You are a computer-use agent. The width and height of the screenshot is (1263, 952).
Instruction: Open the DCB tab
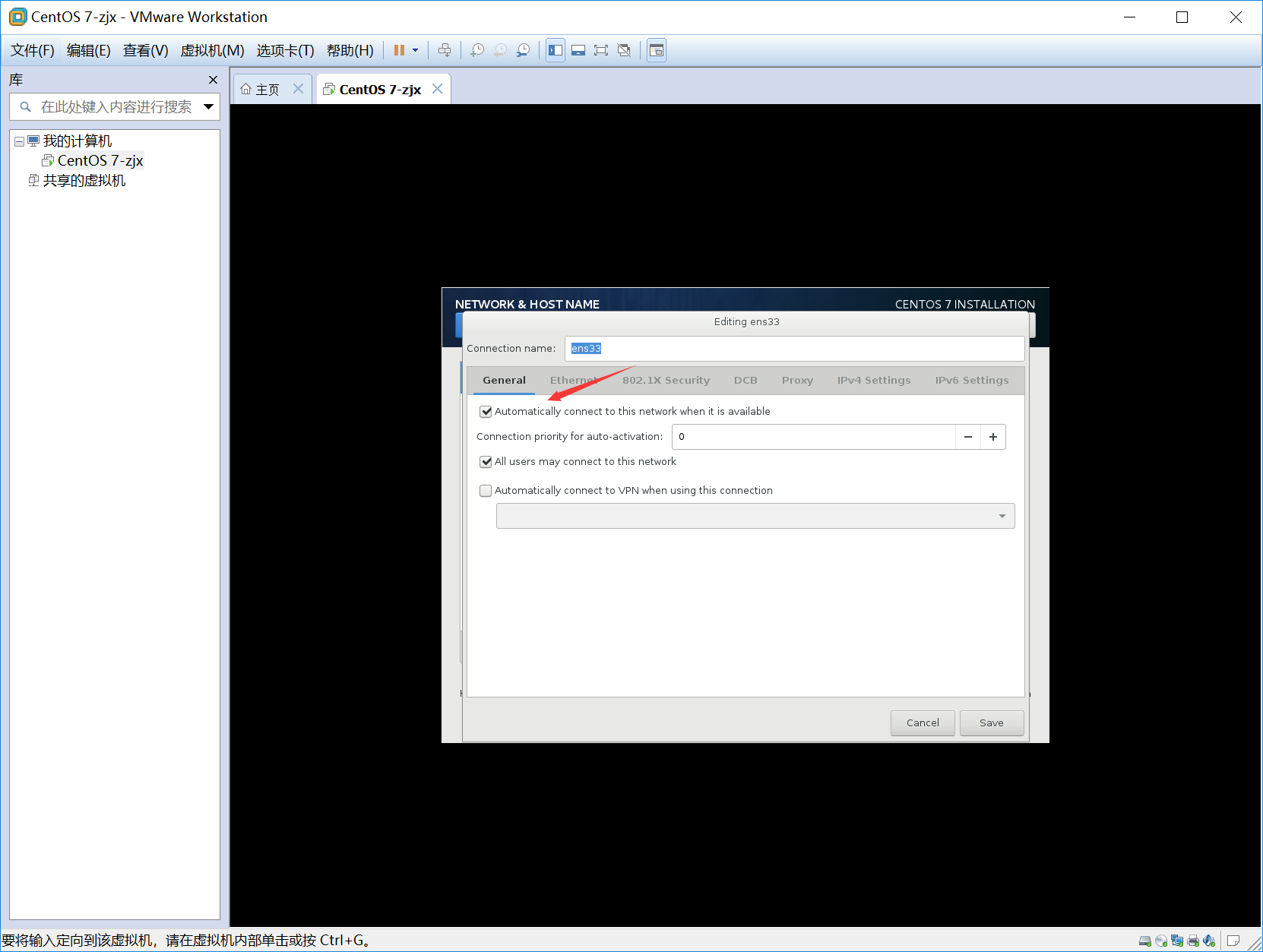coord(745,381)
